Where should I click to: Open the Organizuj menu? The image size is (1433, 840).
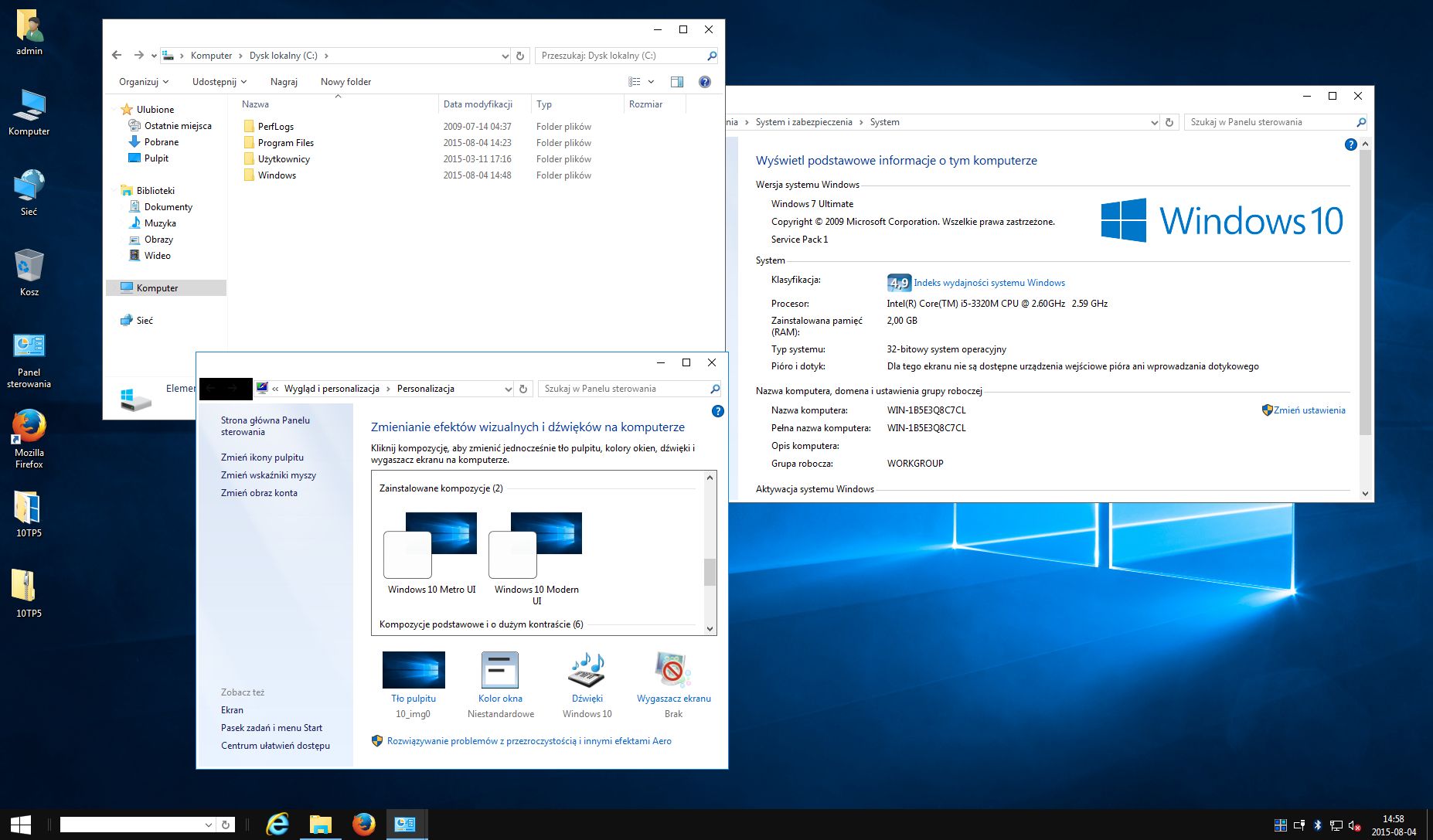[x=141, y=82]
